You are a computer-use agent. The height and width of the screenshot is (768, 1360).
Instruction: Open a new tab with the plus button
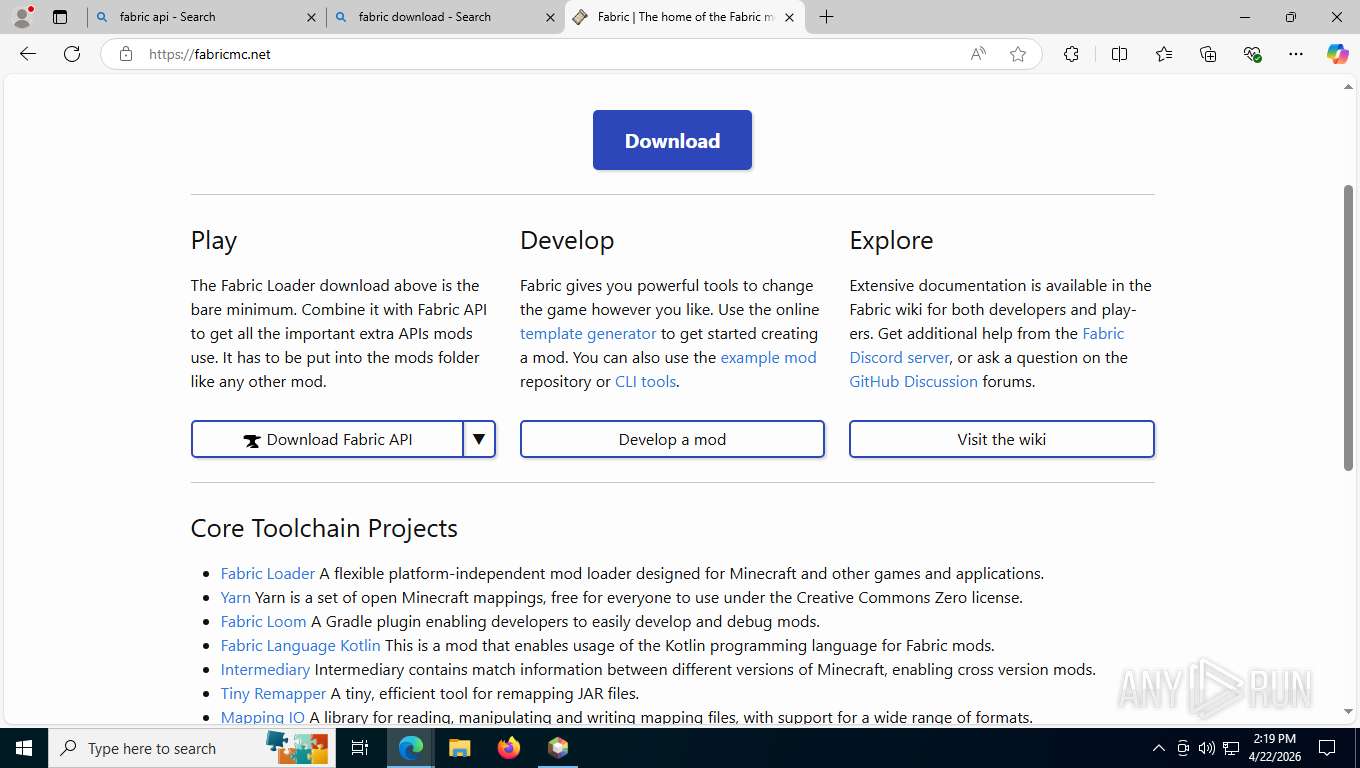click(826, 17)
